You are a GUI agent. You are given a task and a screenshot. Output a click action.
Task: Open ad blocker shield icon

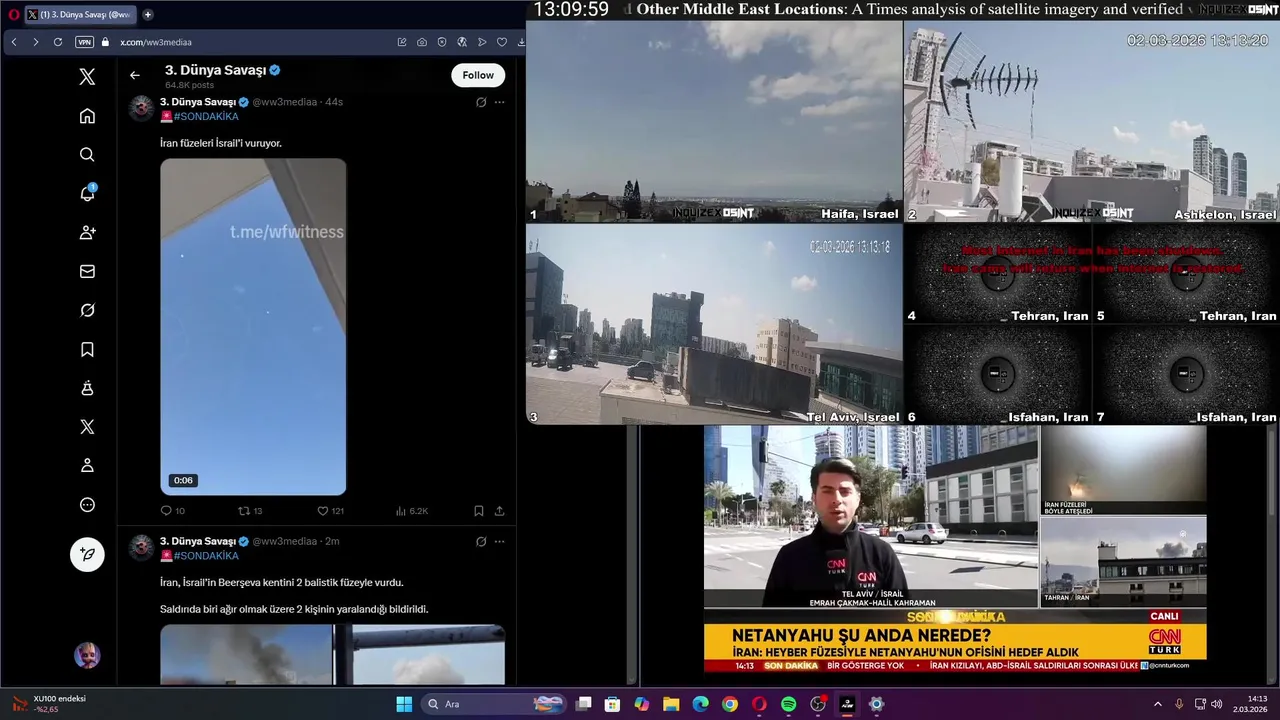pyautogui.click(x=442, y=42)
